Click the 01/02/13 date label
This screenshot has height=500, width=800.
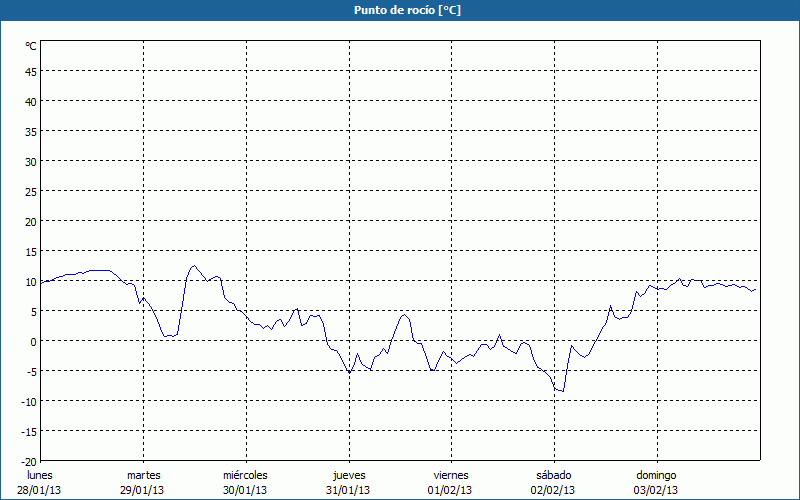point(451,490)
